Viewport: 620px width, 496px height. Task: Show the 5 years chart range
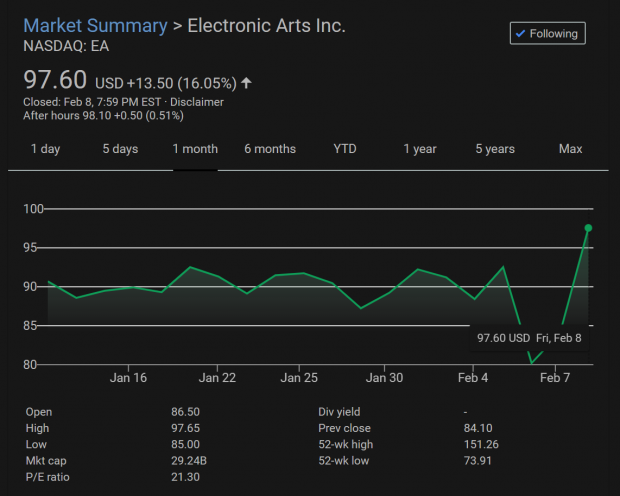tap(495, 149)
